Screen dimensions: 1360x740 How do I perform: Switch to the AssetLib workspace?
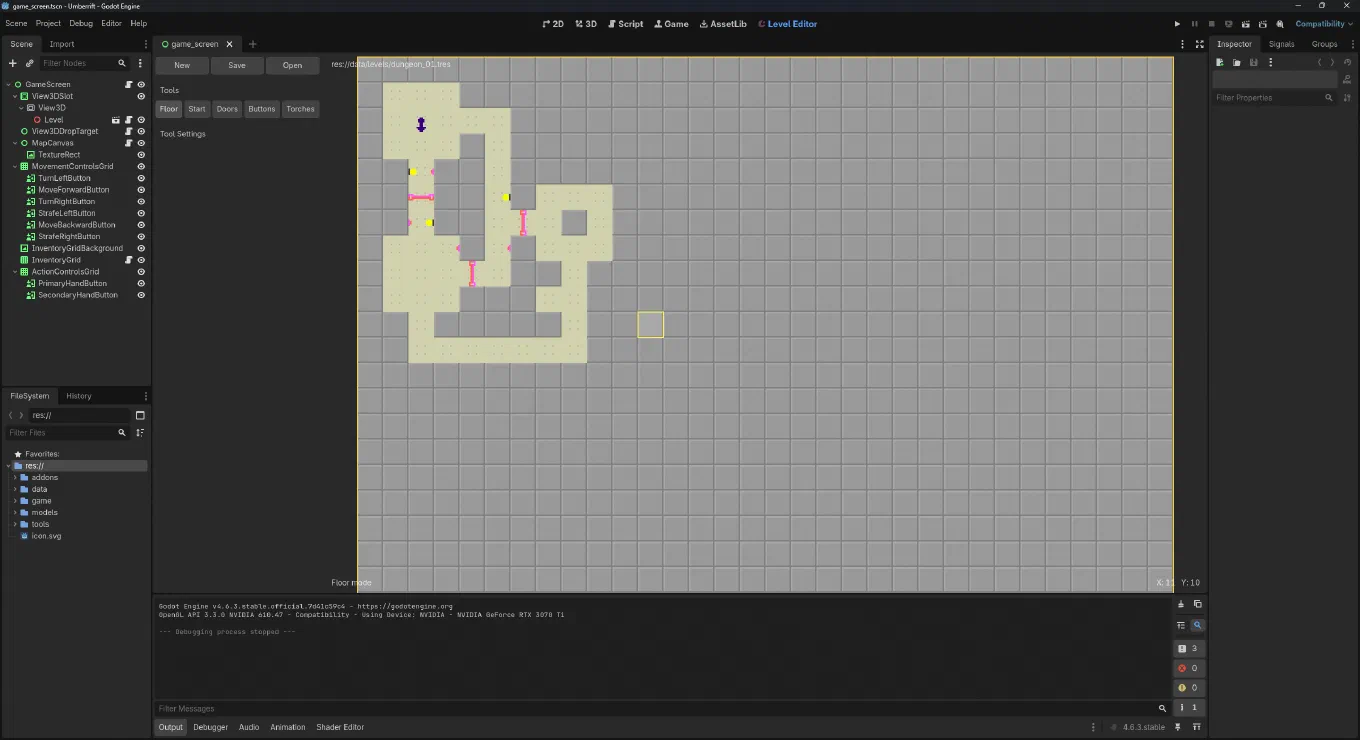point(723,24)
